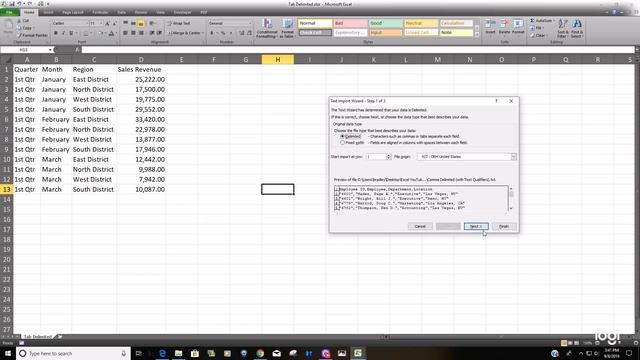Click the Format Painter tool
This screenshot has width=640, height=360.
pyautogui.click(x=32, y=35)
